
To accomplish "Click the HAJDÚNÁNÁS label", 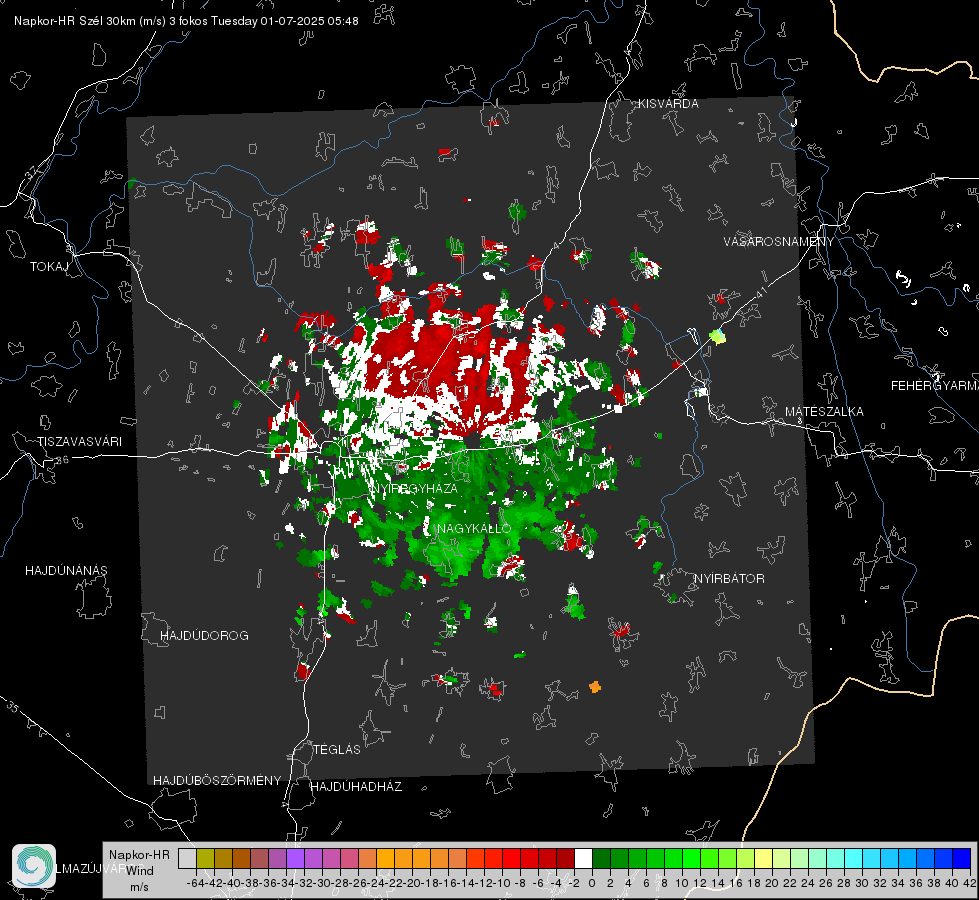I will click(x=66, y=571).
